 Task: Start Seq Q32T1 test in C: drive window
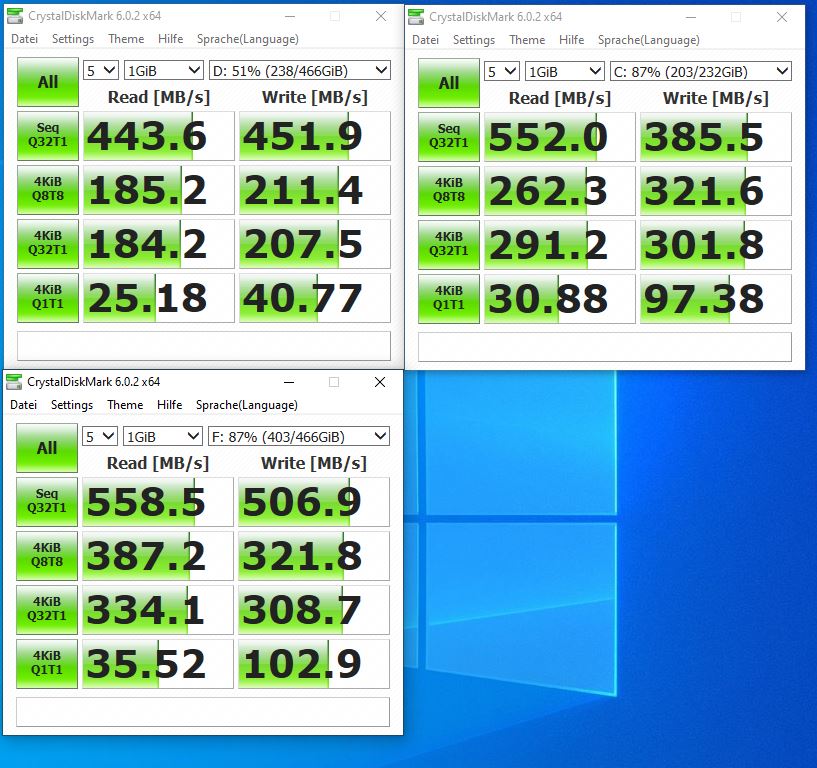coord(449,137)
